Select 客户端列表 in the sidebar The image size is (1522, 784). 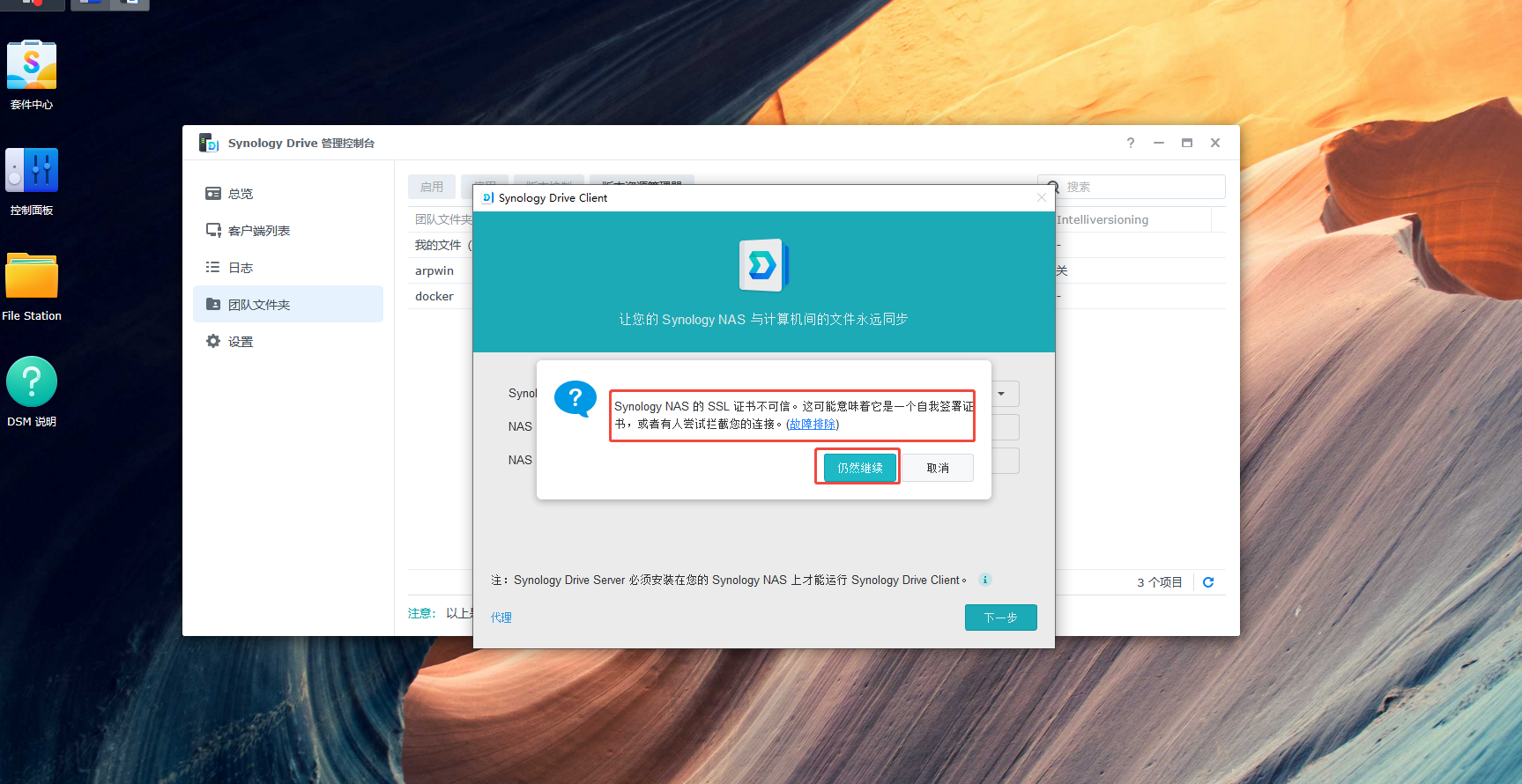(x=258, y=231)
